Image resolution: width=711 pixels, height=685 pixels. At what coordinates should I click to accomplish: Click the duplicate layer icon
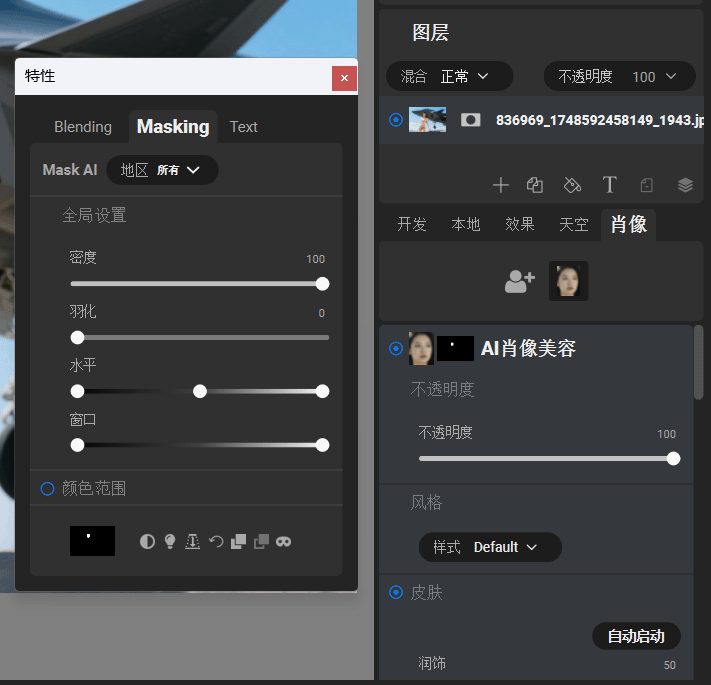535,185
